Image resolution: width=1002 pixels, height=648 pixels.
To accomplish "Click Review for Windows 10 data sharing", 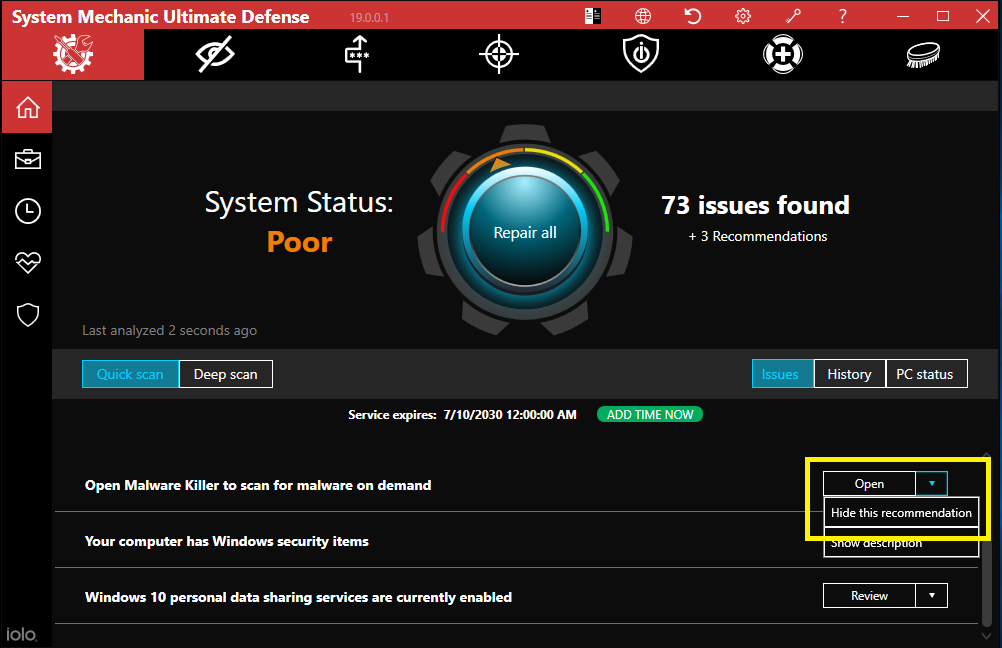I will point(869,596).
